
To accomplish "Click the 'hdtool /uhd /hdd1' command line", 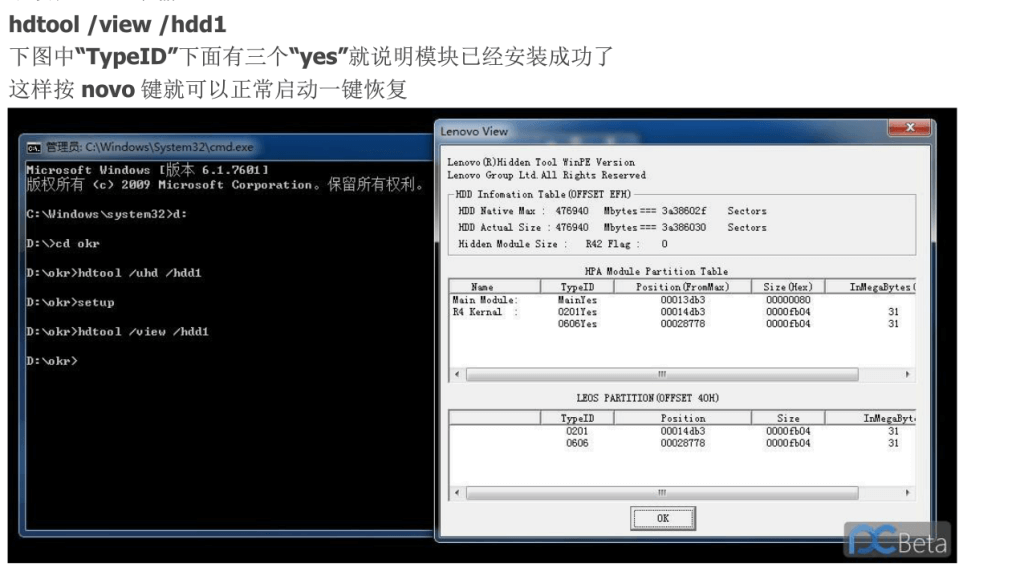I will click(x=114, y=273).
